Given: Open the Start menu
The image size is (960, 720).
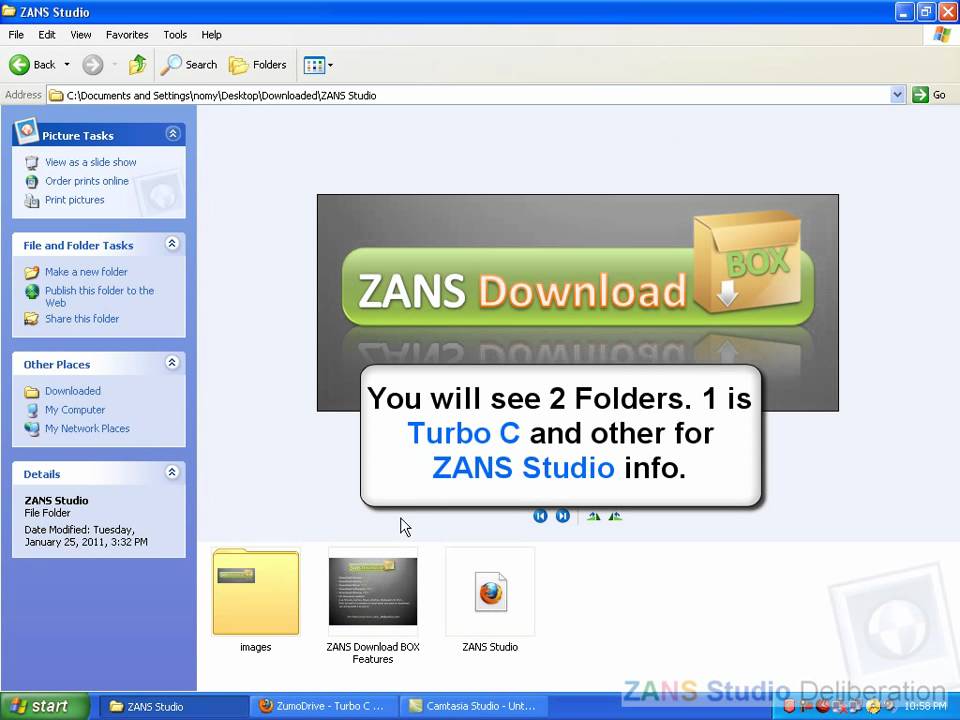Looking at the screenshot, I should click(x=45, y=706).
